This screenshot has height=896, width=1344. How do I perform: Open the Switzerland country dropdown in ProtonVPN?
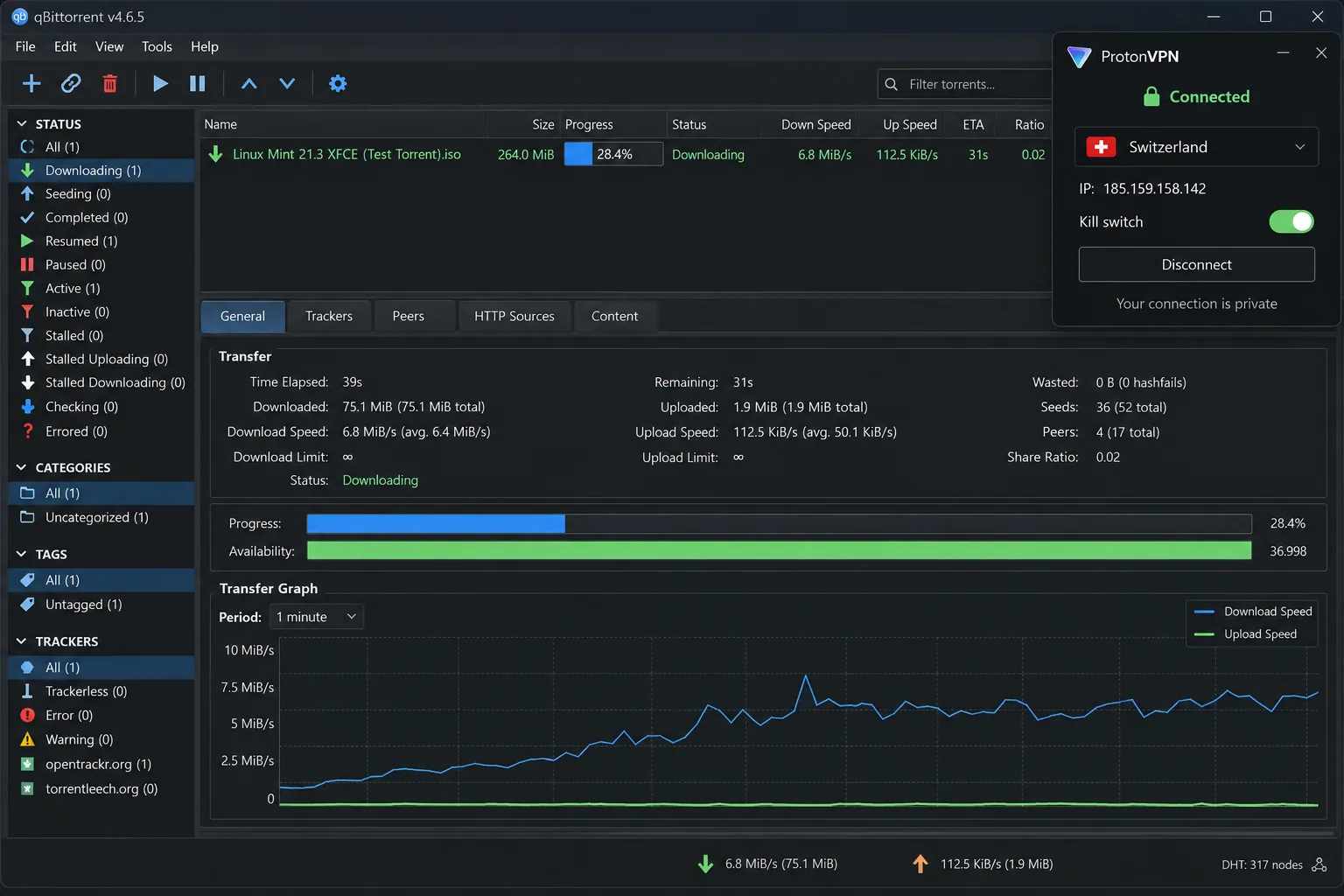tap(1196, 147)
